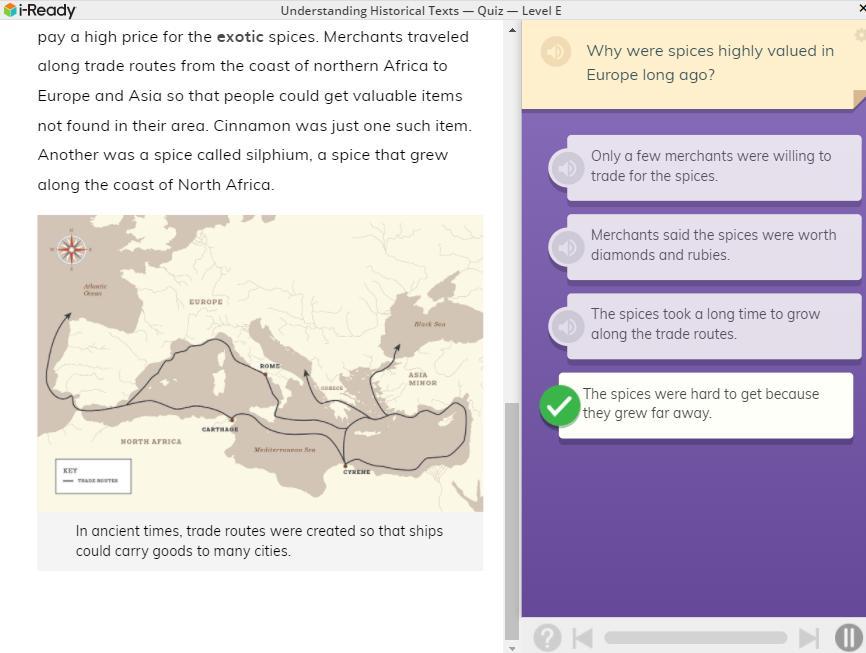This screenshot has height=653, width=866.
Task: Play audio for 'Only a few merchants' answer
Action: [566, 167]
